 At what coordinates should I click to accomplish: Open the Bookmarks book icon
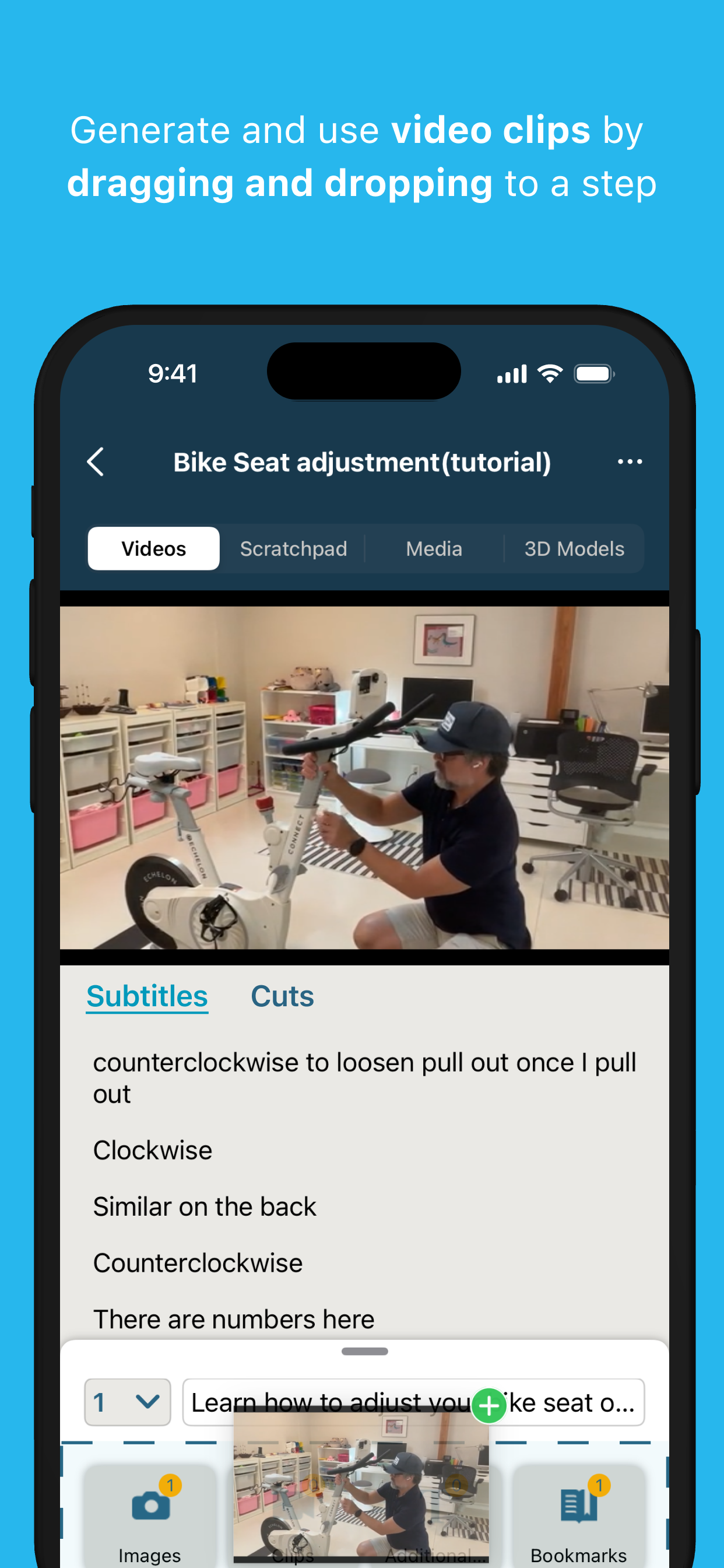point(578,1504)
